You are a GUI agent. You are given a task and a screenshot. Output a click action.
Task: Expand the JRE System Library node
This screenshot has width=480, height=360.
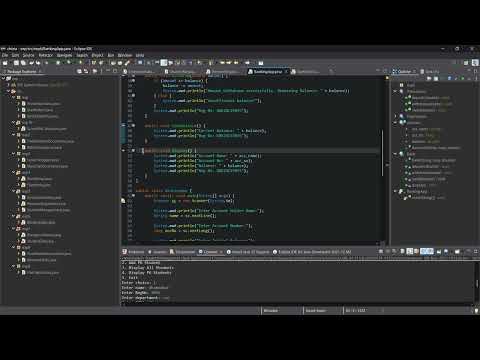(x=9, y=85)
